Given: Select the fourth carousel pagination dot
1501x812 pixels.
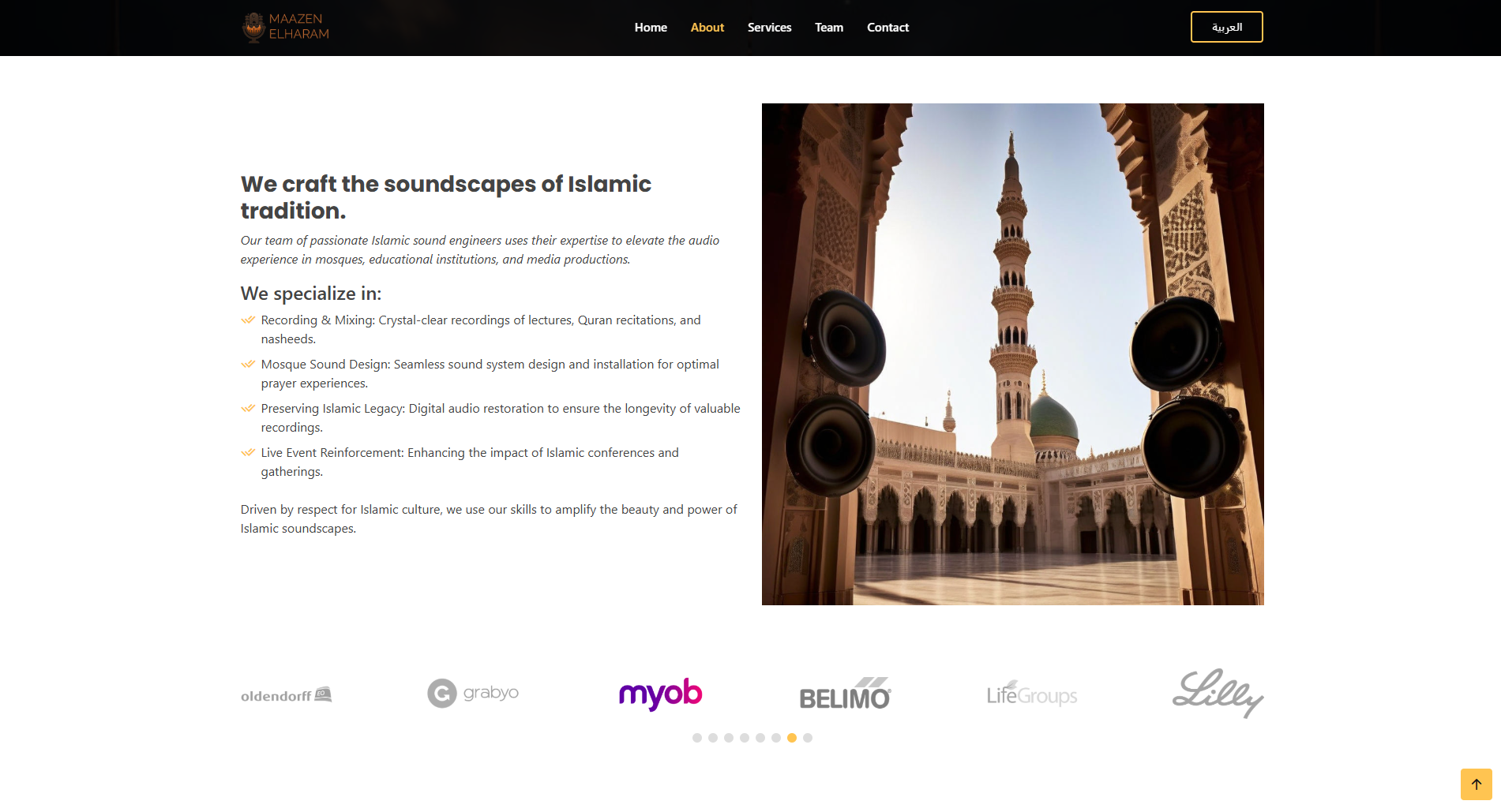Looking at the screenshot, I should [x=745, y=738].
